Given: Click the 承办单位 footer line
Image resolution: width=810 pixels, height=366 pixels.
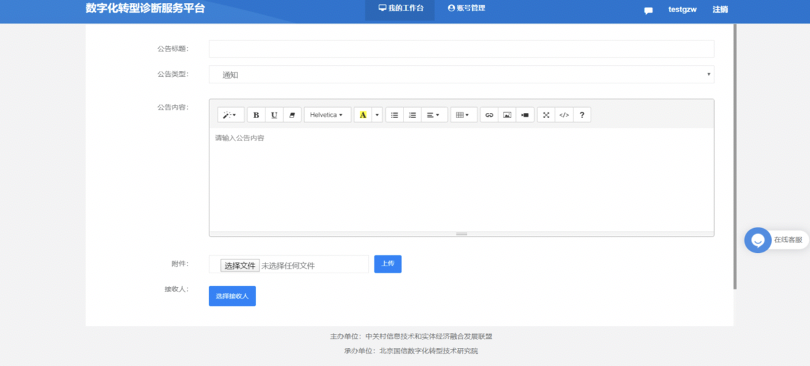Looking at the screenshot, I should tap(411, 351).
